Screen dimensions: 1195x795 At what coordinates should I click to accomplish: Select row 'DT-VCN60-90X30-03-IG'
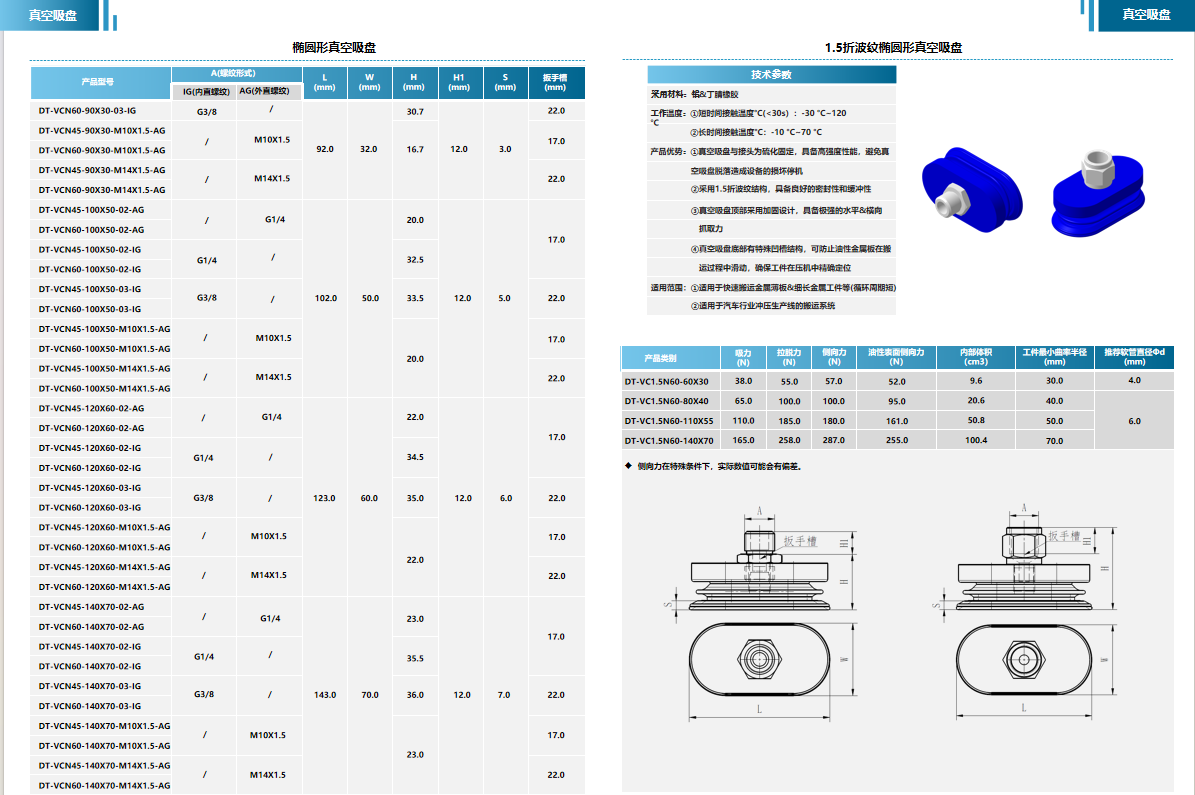[101, 111]
